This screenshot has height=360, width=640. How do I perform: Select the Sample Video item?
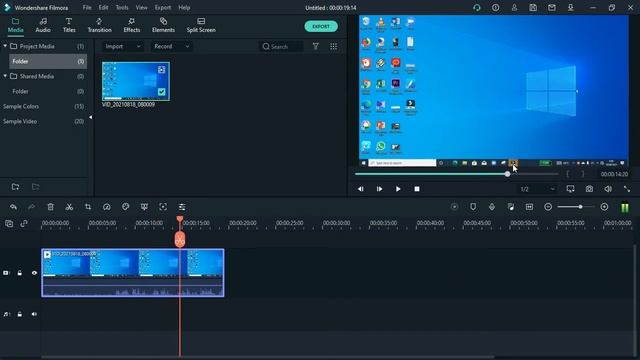(20, 121)
